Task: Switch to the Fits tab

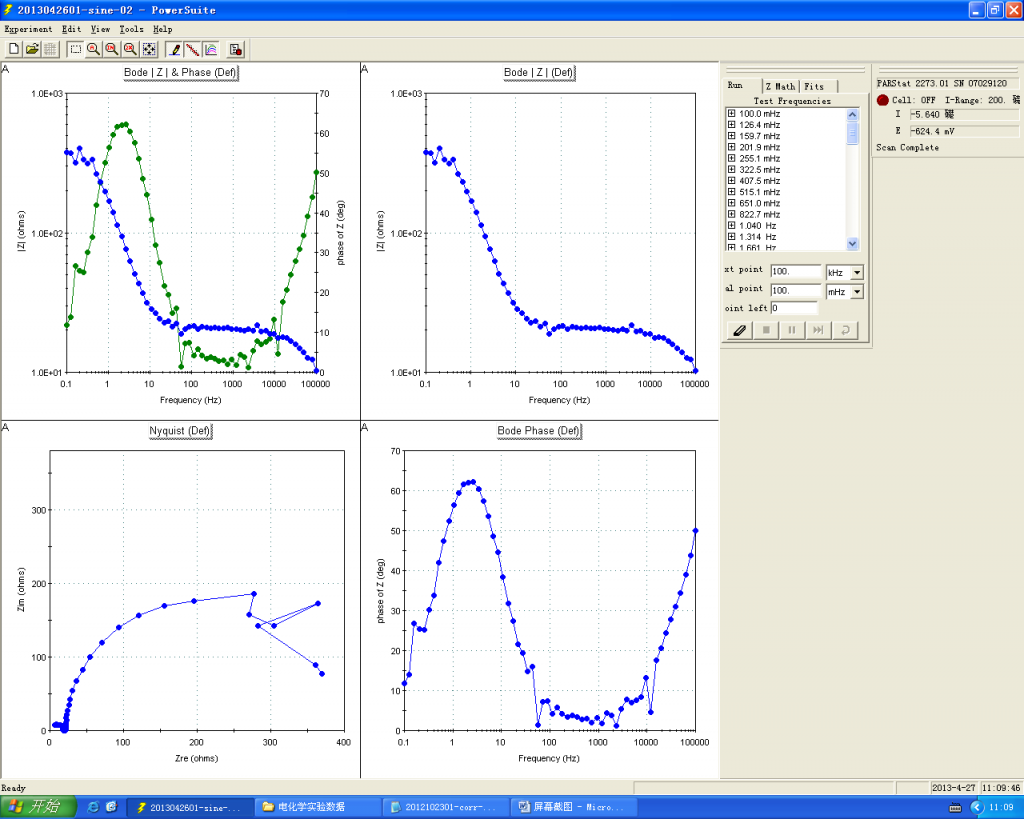Action: point(818,86)
